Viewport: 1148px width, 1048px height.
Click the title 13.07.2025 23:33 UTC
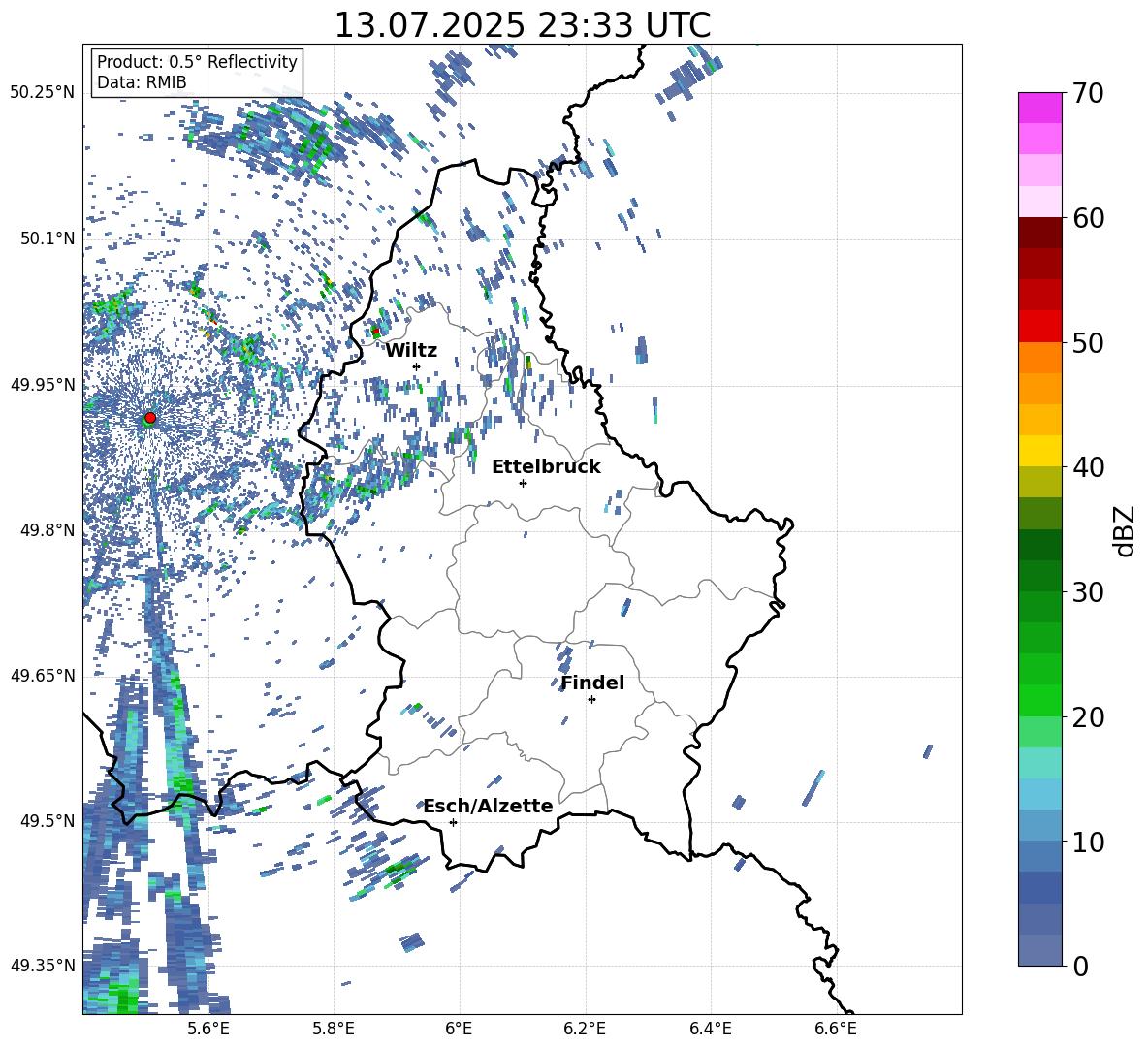coord(522,25)
